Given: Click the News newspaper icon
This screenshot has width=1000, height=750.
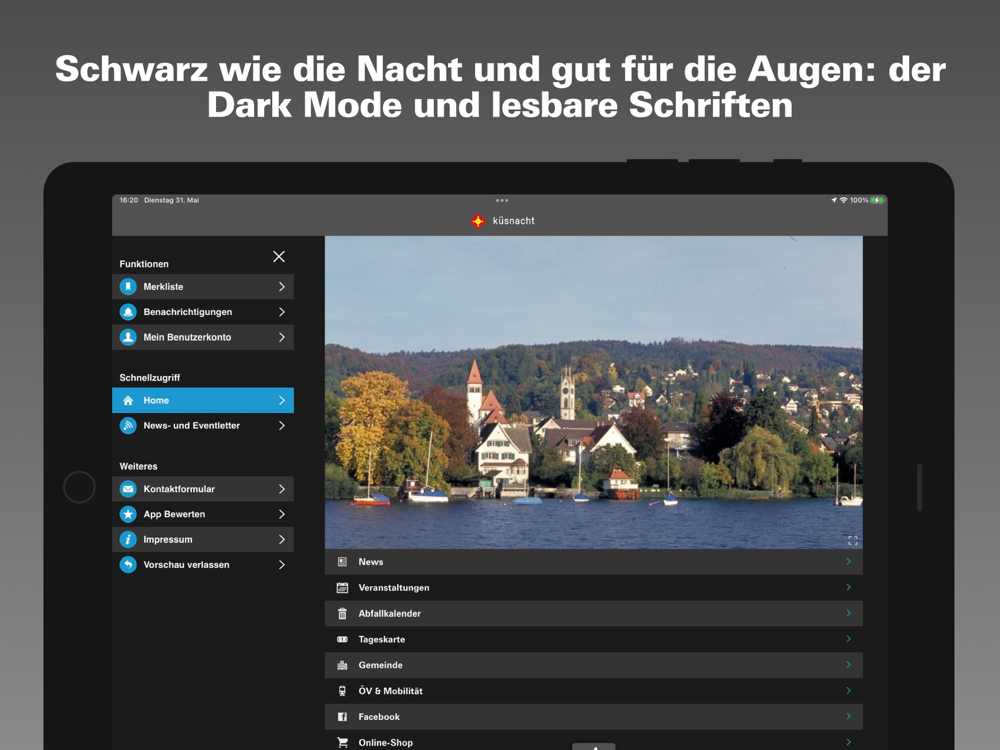Looking at the screenshot, I should coord(342,562).
